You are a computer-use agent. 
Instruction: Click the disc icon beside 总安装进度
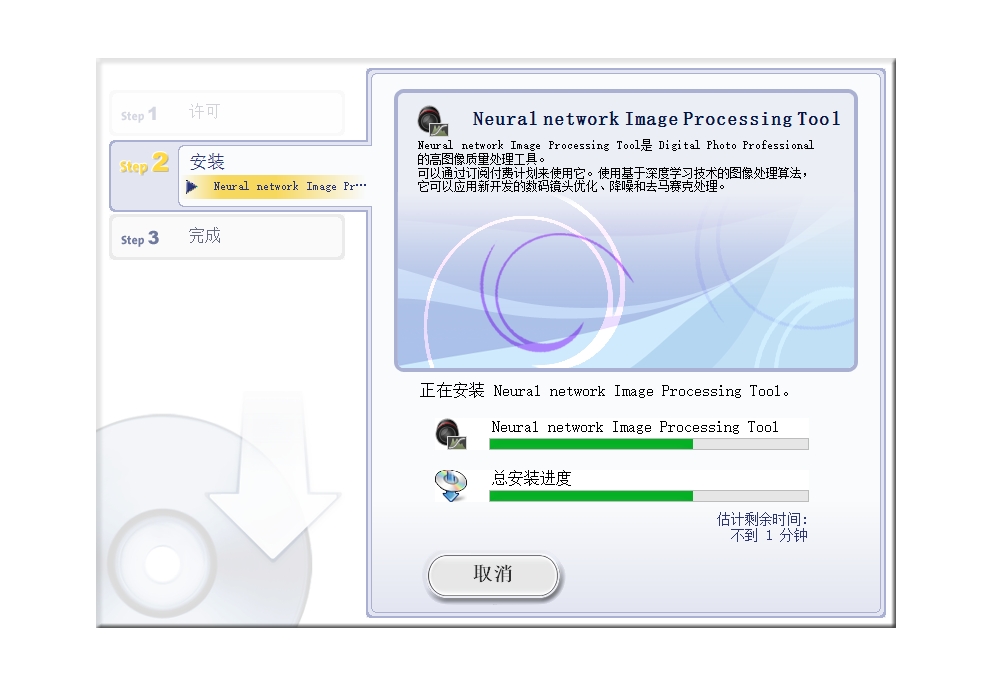[451, 485]
